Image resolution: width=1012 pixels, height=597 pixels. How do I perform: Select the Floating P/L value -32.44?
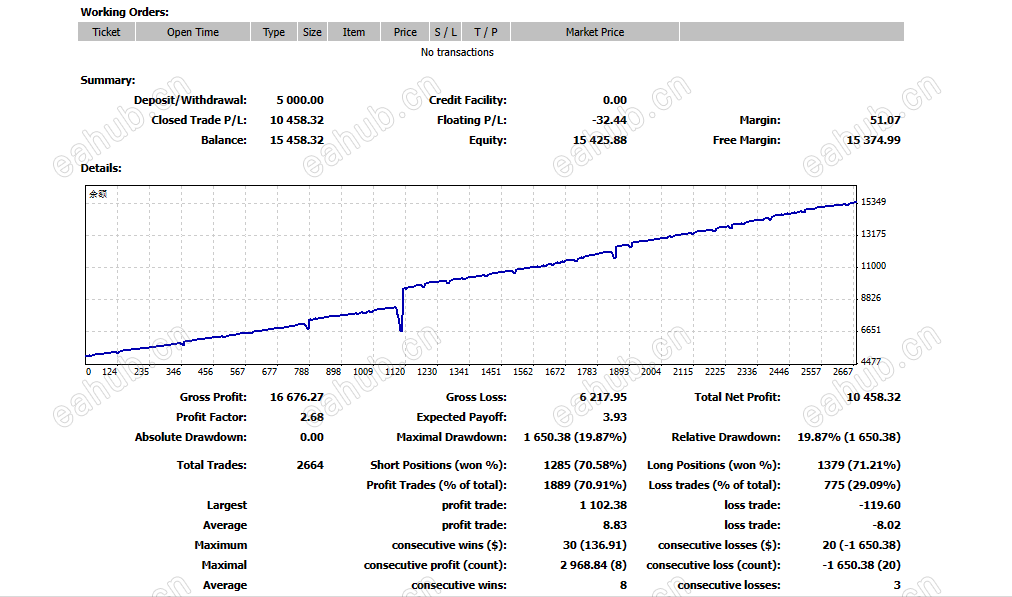pyautogui.click(x=609, y=120)
